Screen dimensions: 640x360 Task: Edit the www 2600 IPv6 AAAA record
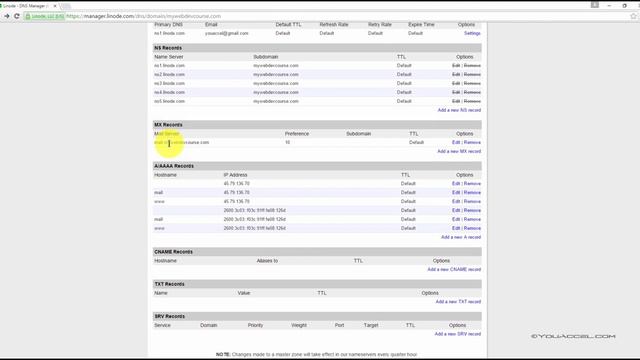(x=456, y=229)
